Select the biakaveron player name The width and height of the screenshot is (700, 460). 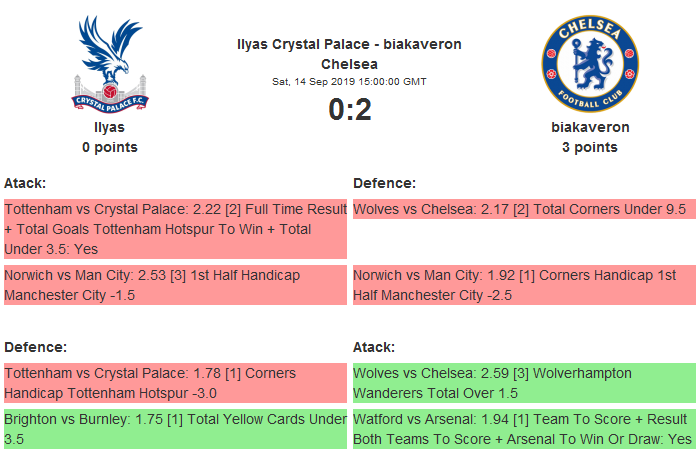(590, 127)
